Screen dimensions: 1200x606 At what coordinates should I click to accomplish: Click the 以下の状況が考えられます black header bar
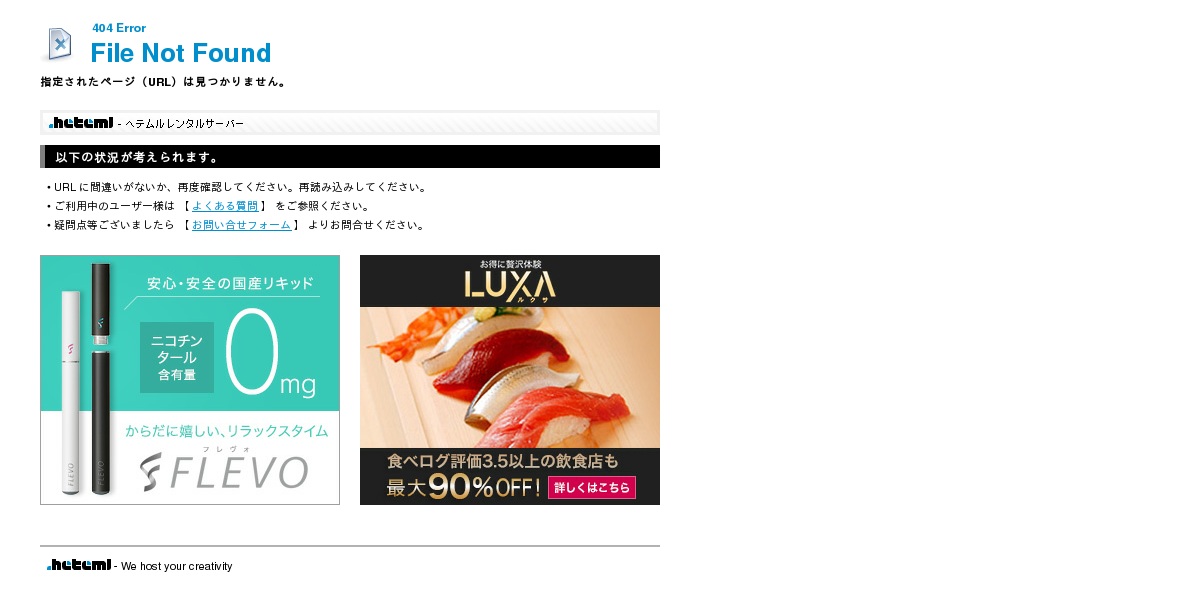[x=350, y=157]
